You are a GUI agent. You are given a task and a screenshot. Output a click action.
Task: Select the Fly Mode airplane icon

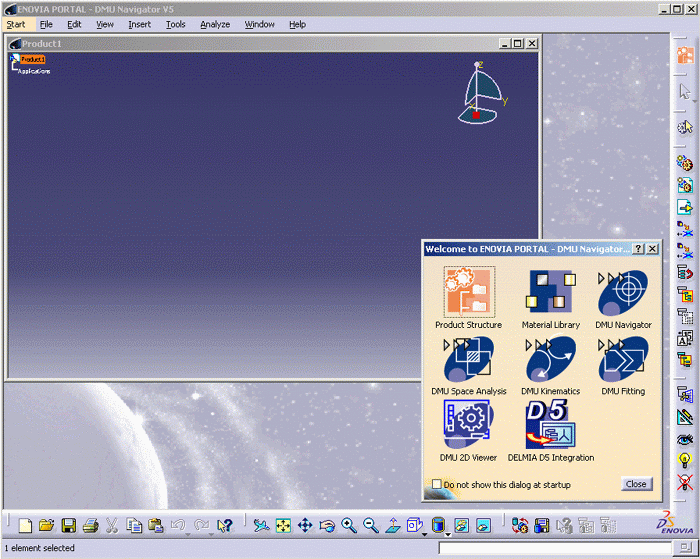point(261,526)
